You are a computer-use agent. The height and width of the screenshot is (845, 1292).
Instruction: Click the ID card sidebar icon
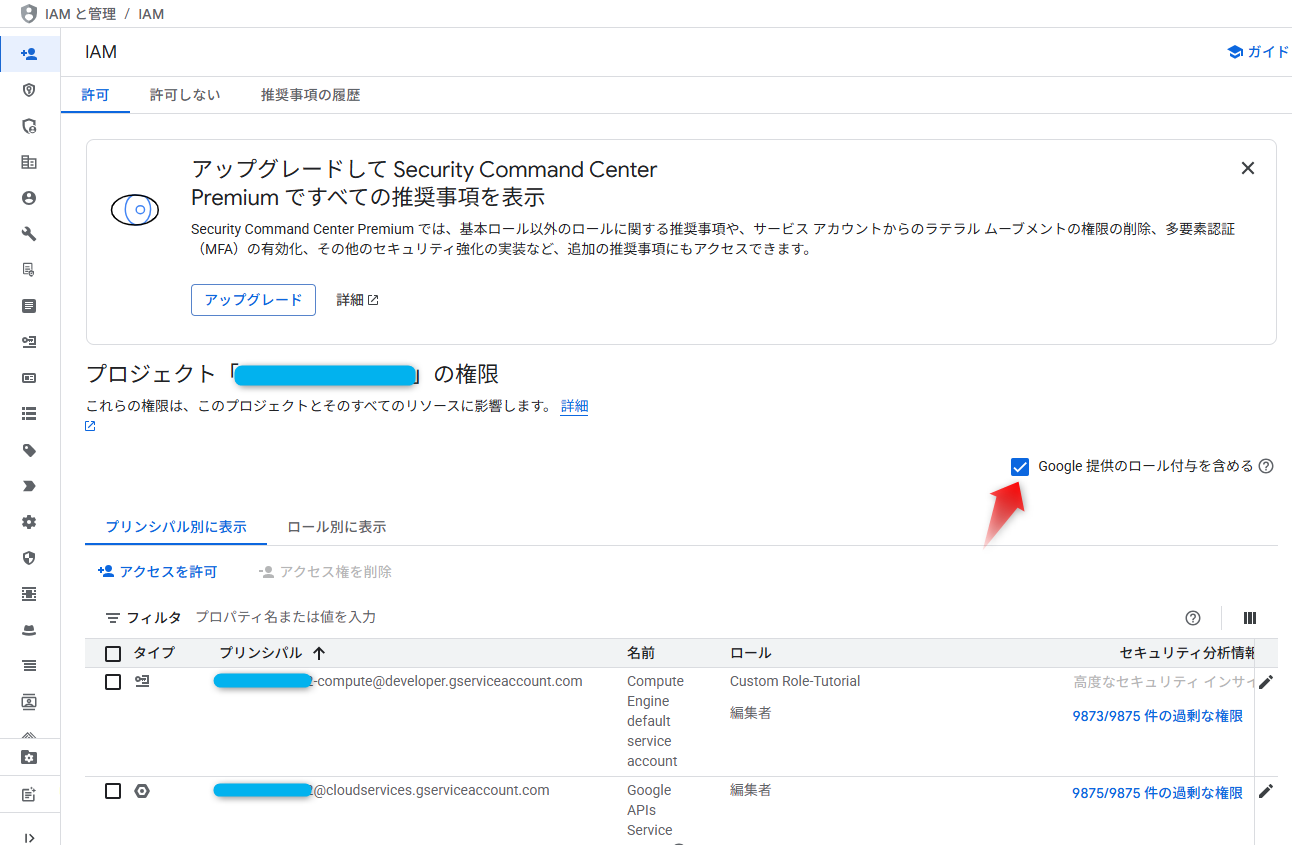point(29,378)
